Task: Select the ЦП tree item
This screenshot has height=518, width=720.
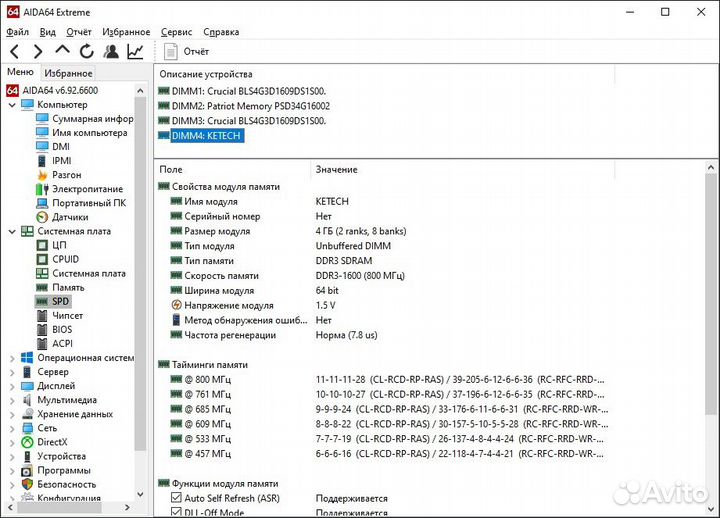Action: coord(51,245)
